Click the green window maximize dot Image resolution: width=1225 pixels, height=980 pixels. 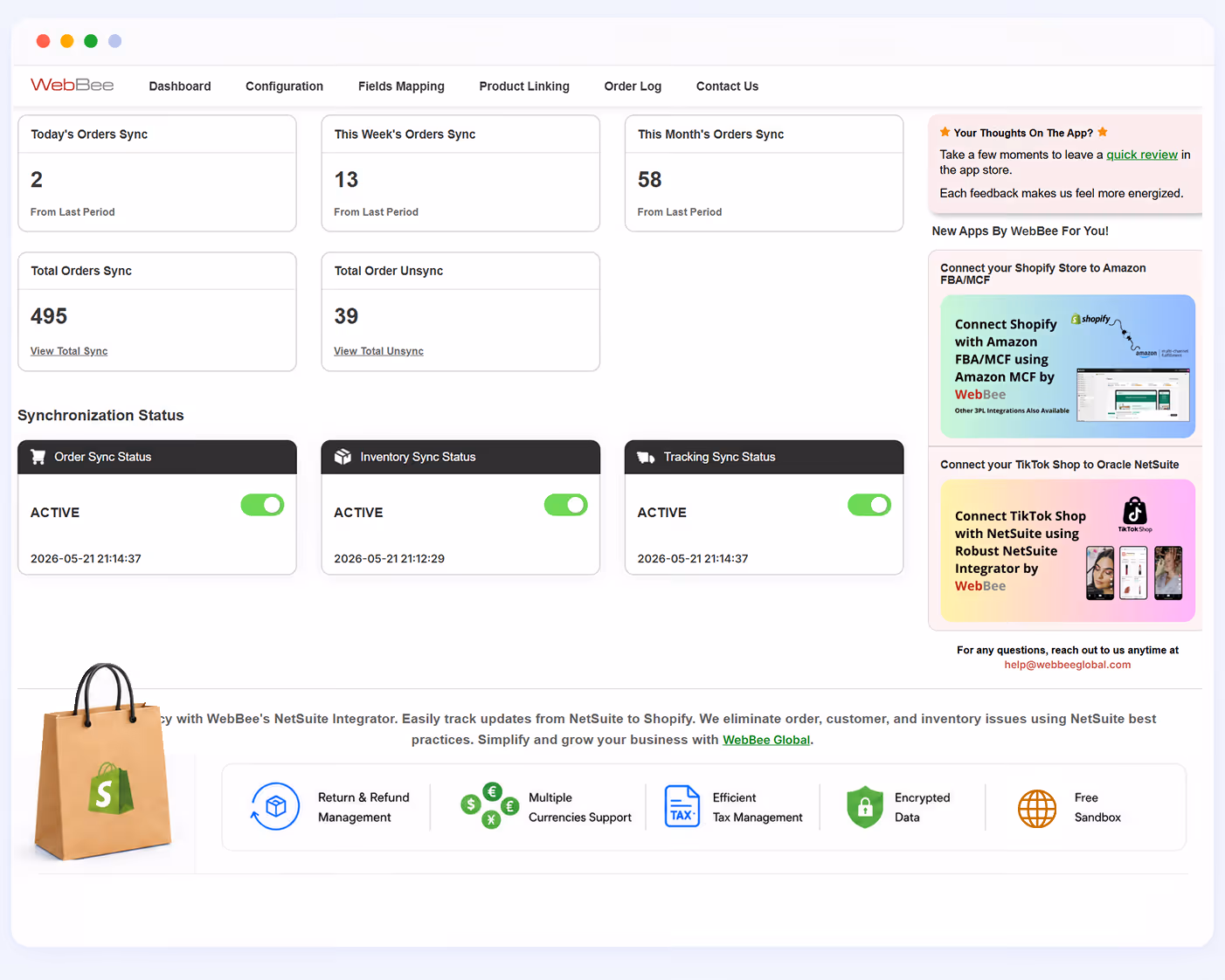[x=91, y=41]
